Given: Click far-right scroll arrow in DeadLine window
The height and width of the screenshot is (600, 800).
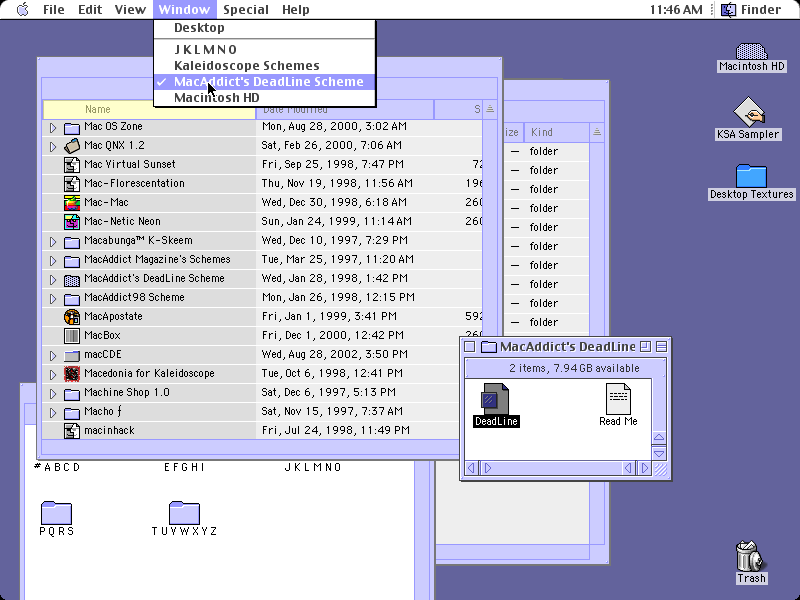Looking at the screenshot, I should point(644,468).
